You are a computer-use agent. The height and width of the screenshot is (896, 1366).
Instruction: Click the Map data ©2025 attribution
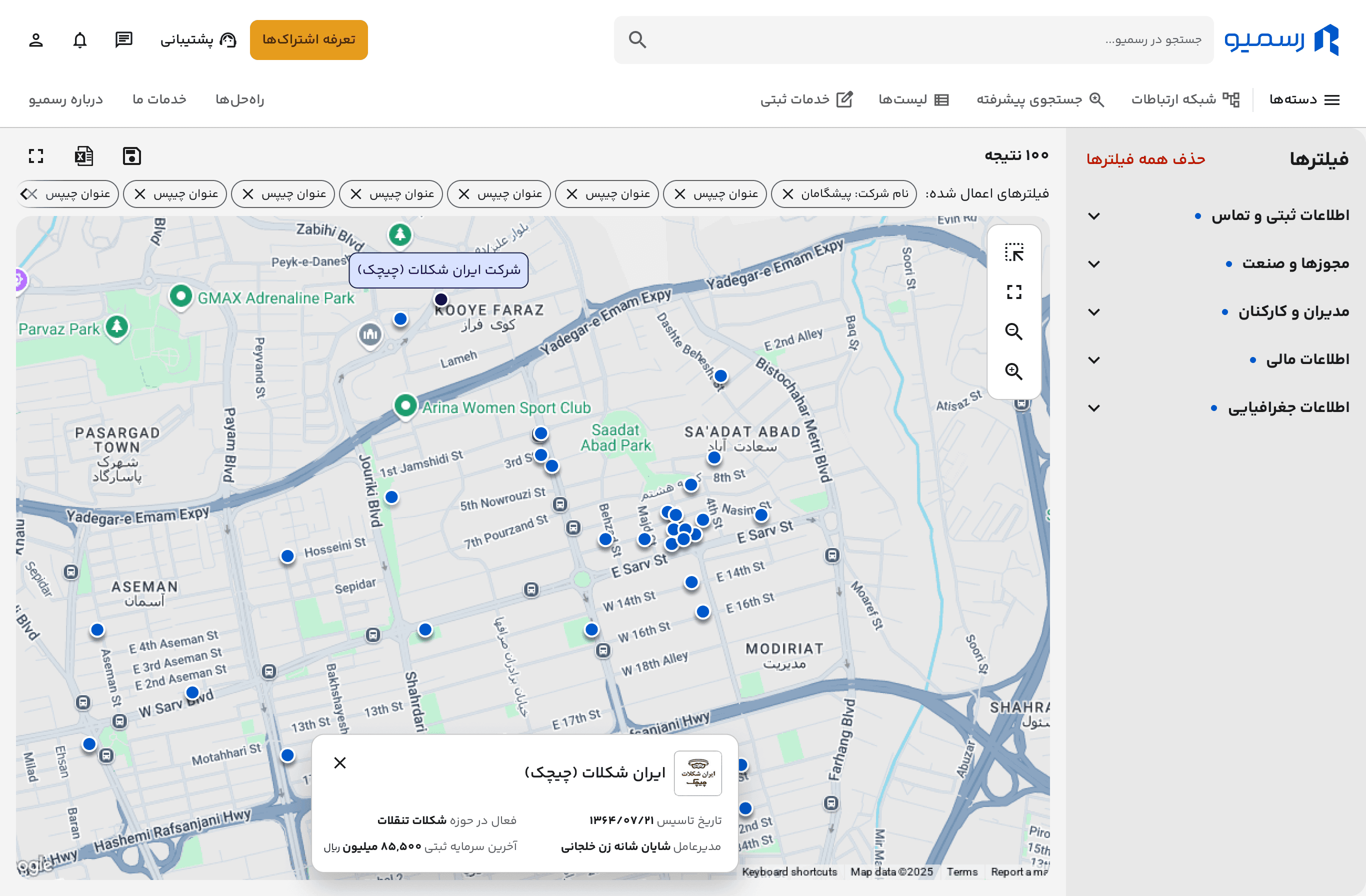891,871
